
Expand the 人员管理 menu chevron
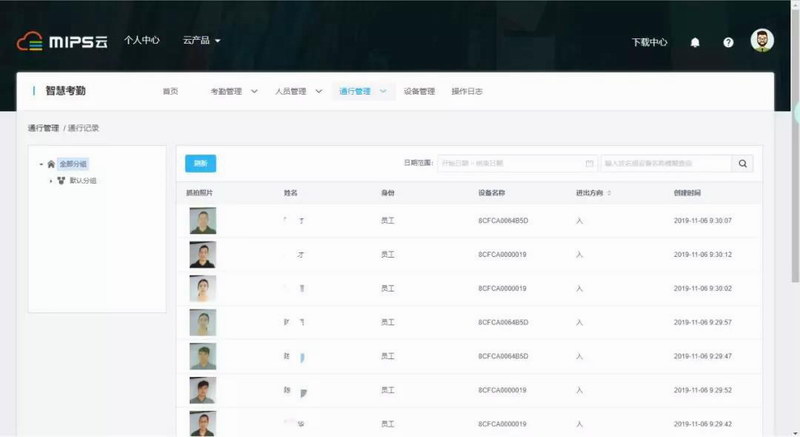(x=319, y=91)
